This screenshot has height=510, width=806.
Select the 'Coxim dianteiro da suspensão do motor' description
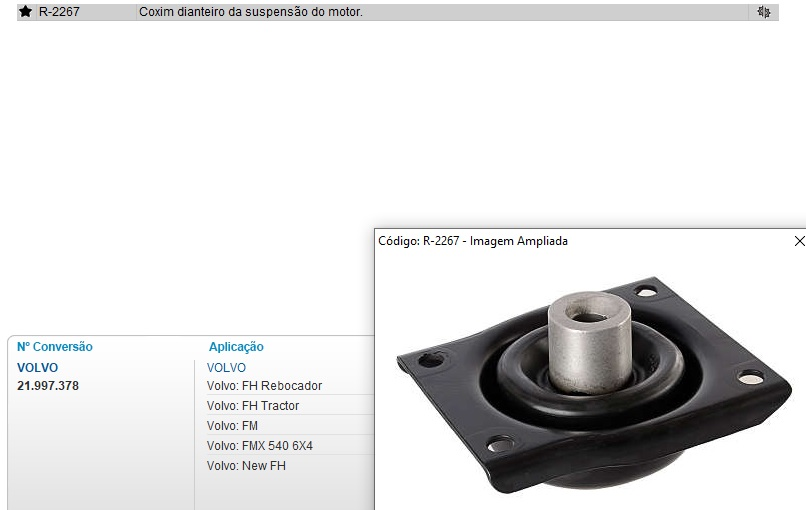click(251, 12)
